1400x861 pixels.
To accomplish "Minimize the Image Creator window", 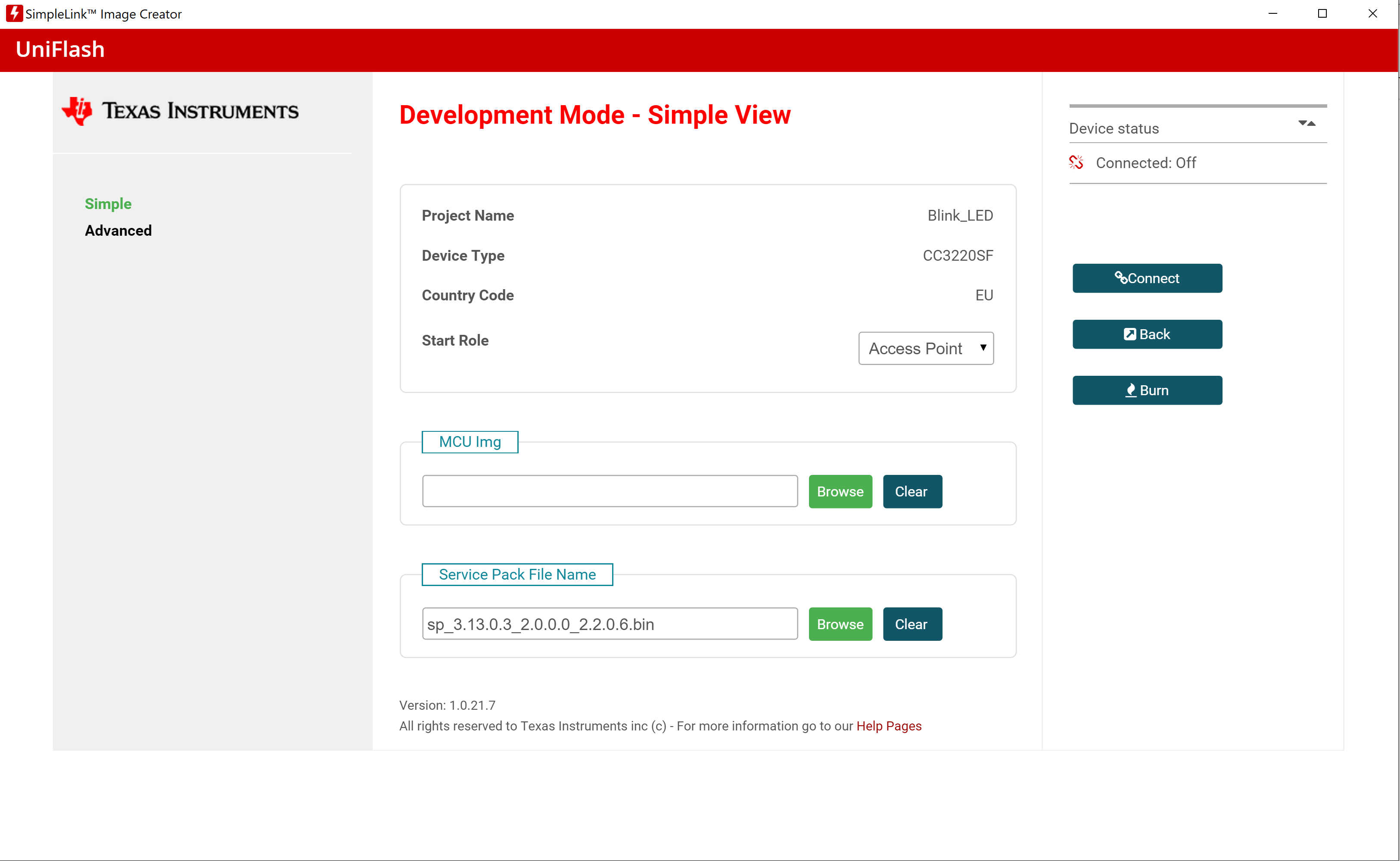I will pyautogui.click(x=1272, y=14).
